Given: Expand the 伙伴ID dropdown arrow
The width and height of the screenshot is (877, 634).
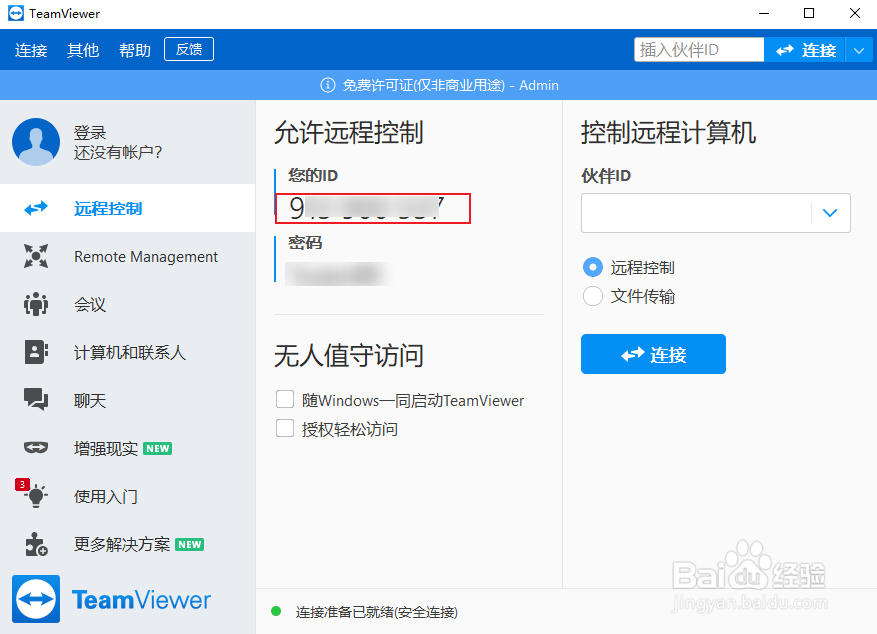Looking at the screenshot, I should coord(830,213).
